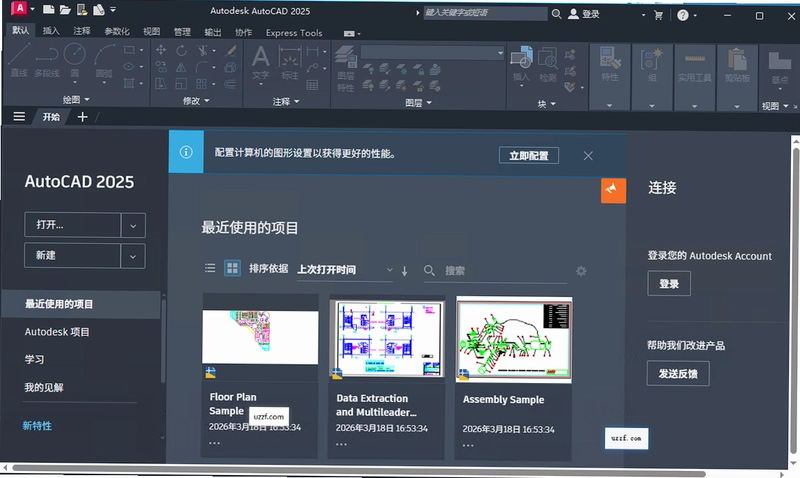Click the 打开... button
Screen dimensions: 800x478
pyautogui.click(x=72, y=225)
